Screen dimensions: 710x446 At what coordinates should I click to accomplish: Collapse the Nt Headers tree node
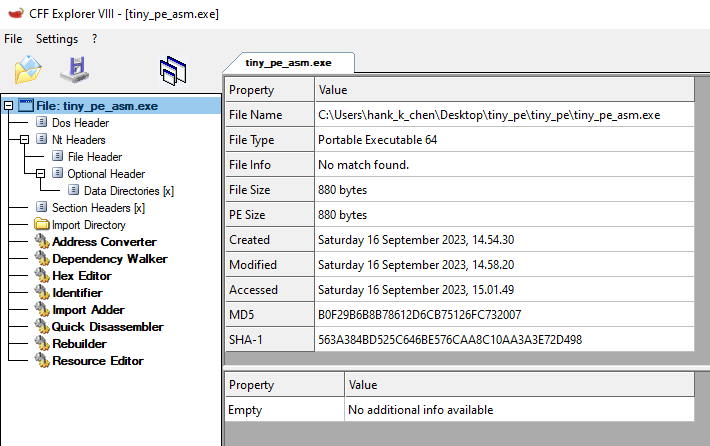(24, 139)
